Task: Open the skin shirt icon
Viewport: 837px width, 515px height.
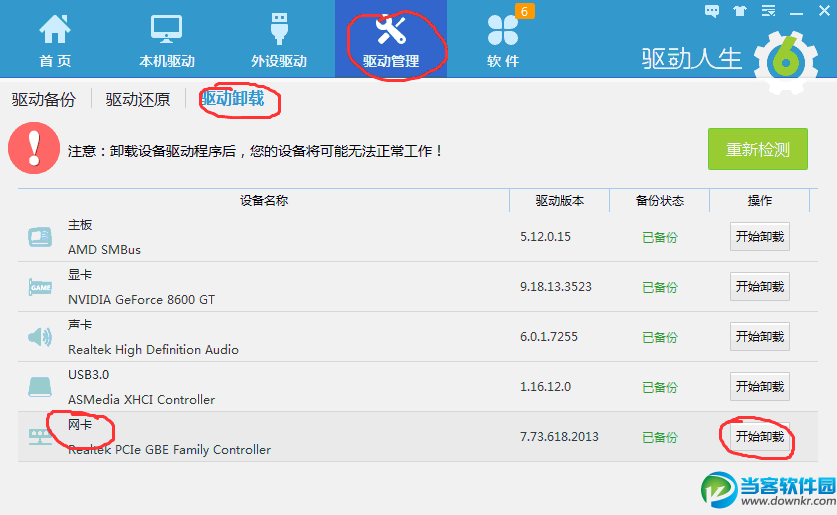Action: [x=740, y=11]
